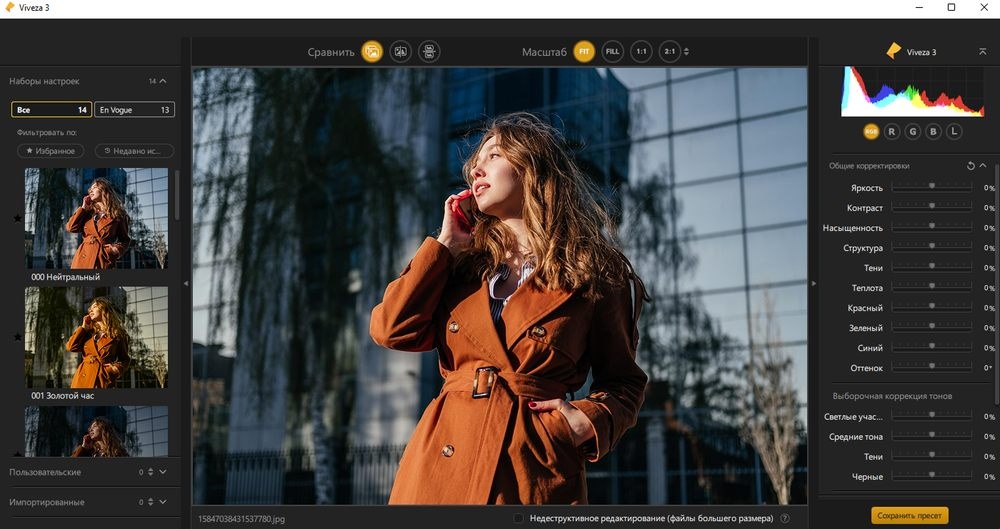Favorite the 000 Нейтральный preset star

(17, 218)
